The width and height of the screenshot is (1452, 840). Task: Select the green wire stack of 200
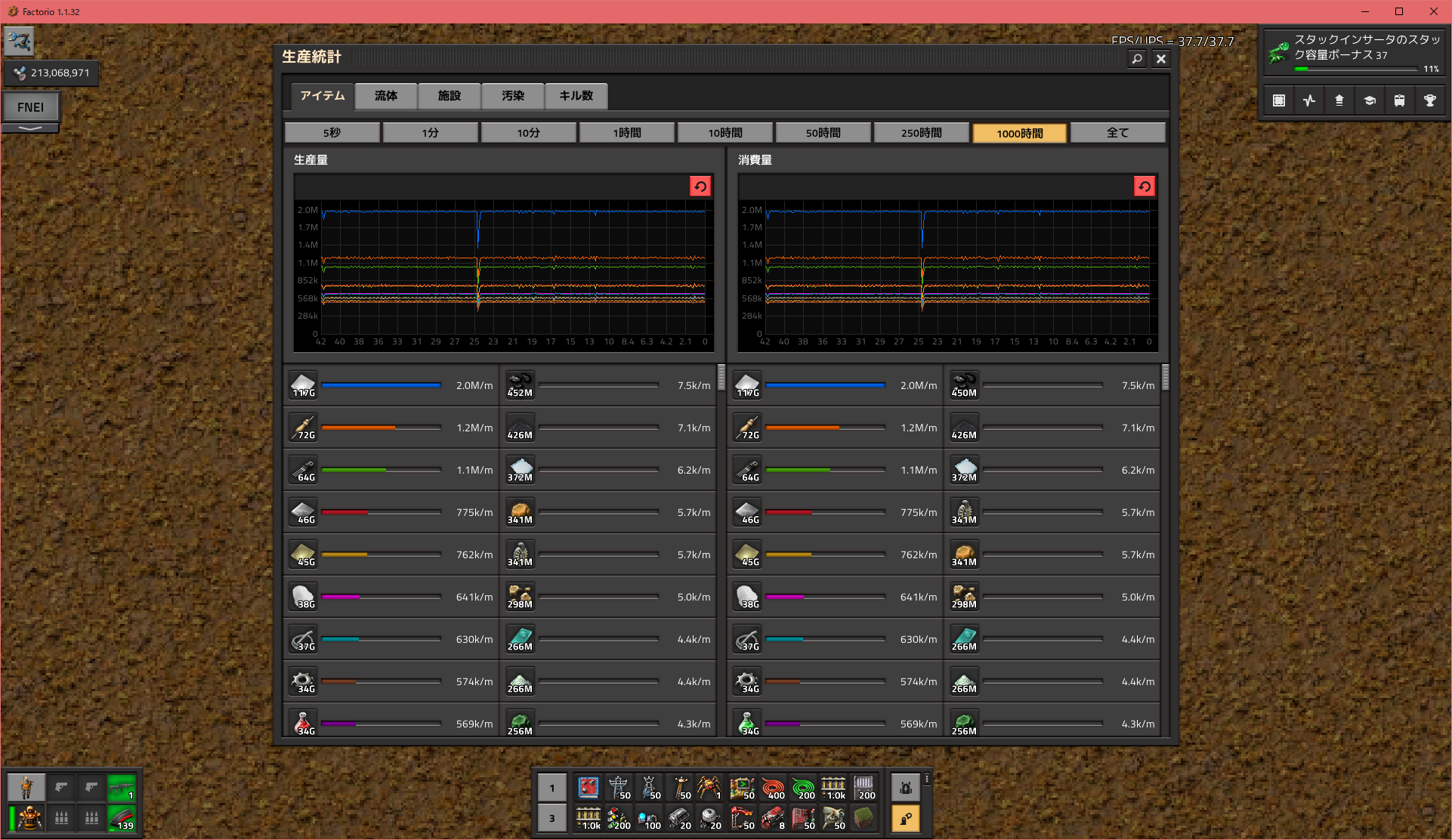click(803, 788)
